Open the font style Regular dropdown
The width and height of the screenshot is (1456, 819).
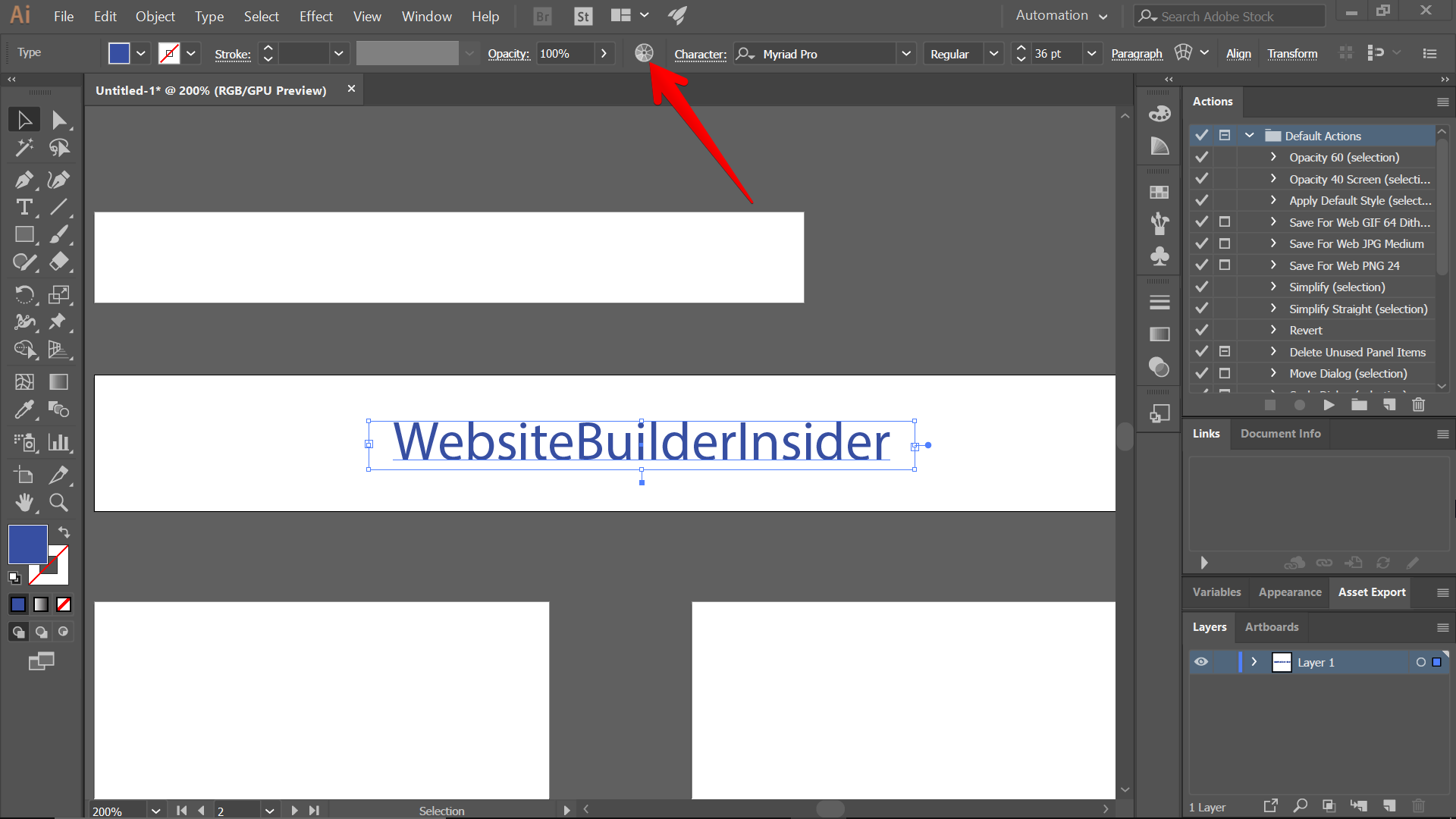pyautogui.click(x=993, y=54)
